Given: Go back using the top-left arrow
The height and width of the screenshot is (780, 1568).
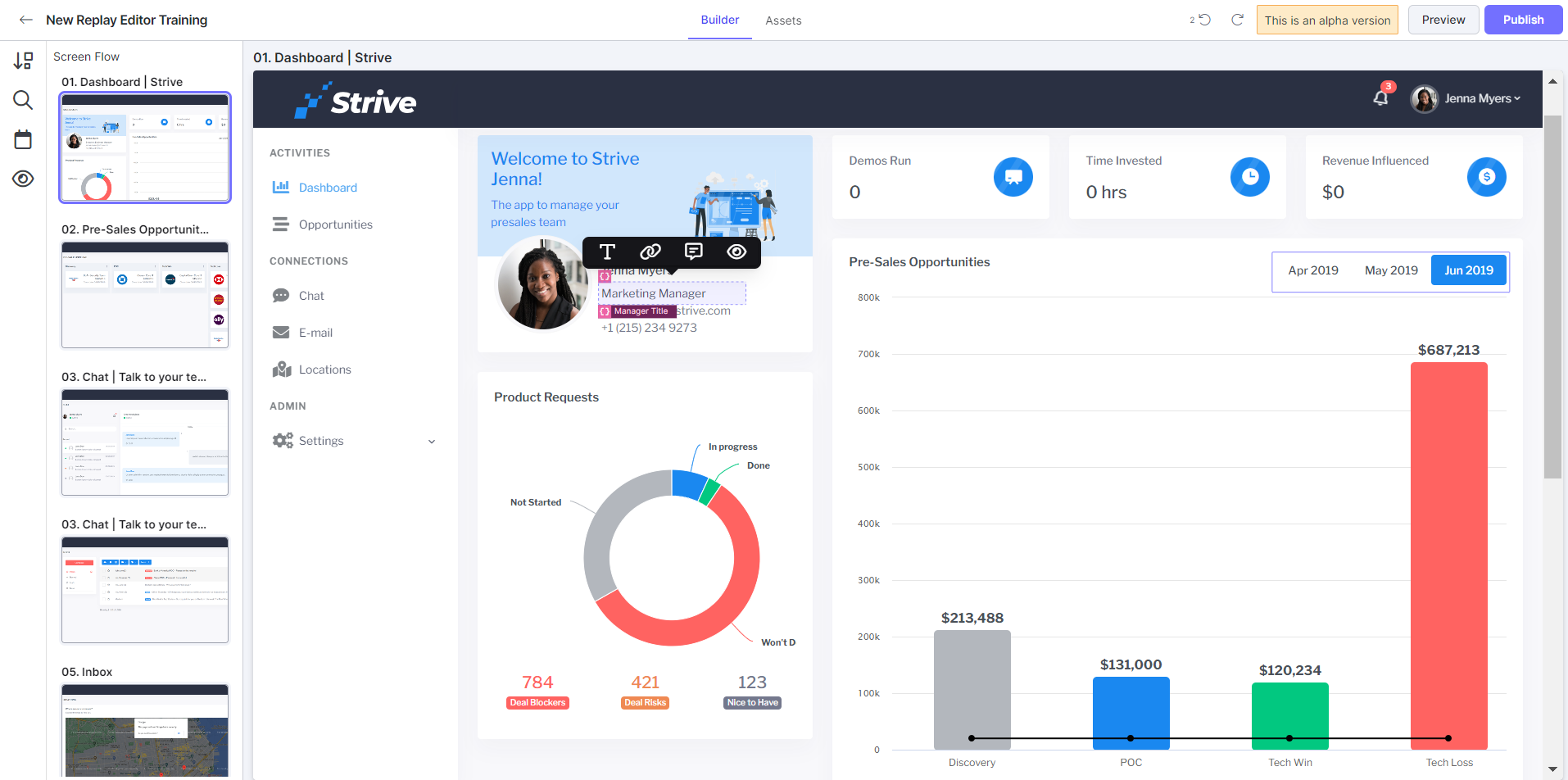Looking at the screenshot, I should [25, 20].
